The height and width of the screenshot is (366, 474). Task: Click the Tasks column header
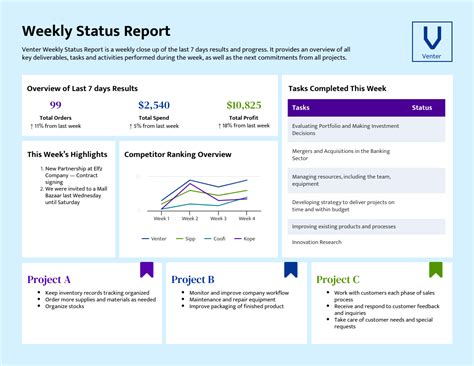pyautogui.click(x=301, y=108)
